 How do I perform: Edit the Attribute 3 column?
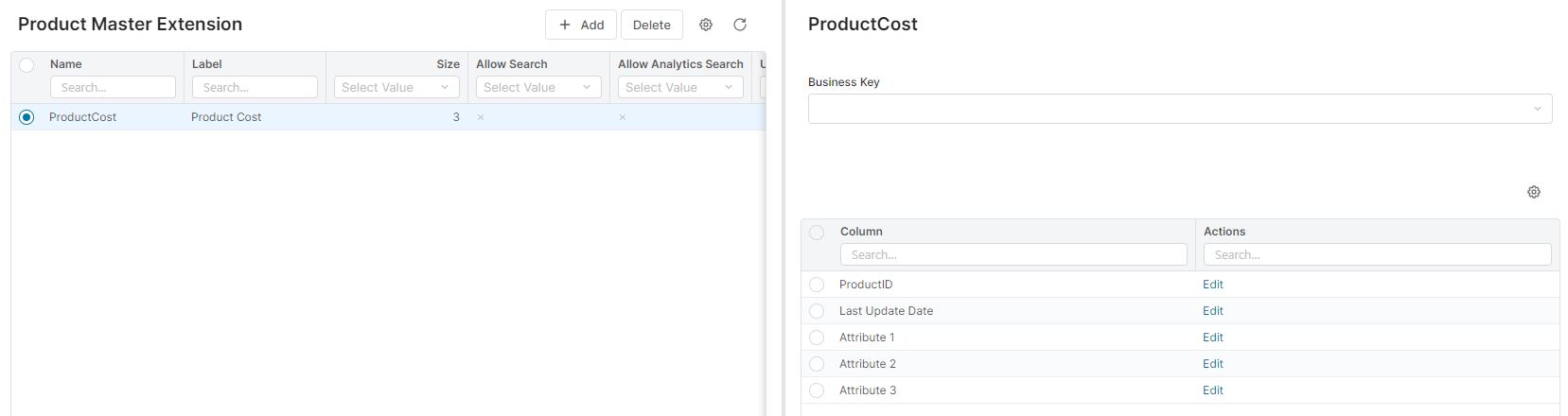[x=1212, y=390]
